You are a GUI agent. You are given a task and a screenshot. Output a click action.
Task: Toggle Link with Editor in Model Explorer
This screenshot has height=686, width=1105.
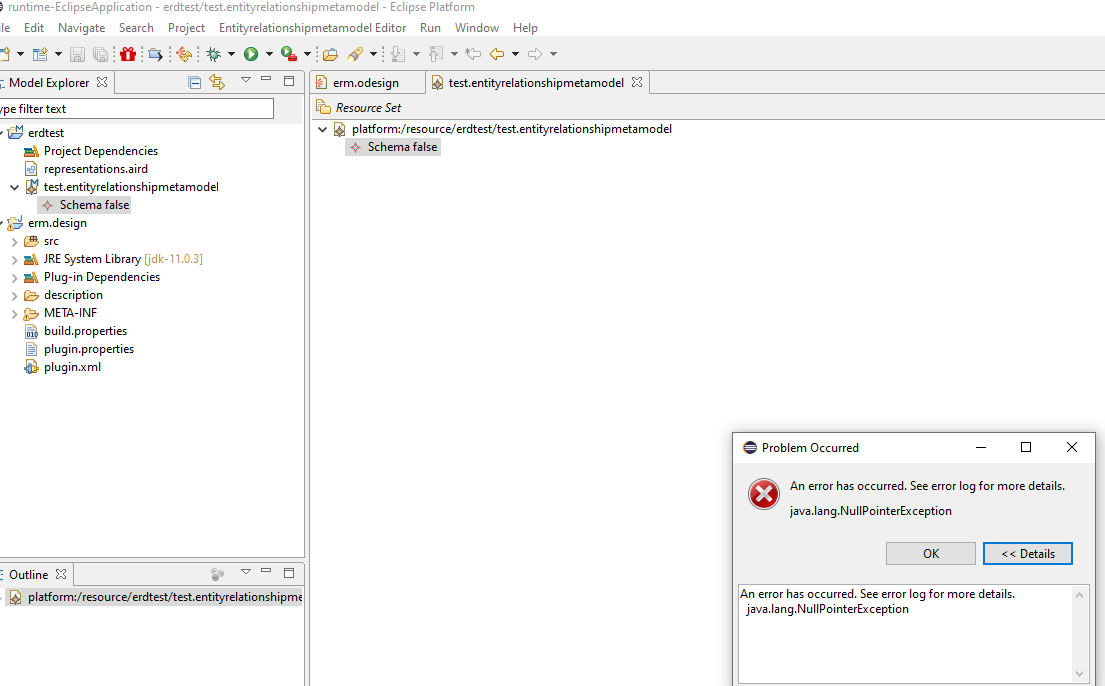coord(217,82)
